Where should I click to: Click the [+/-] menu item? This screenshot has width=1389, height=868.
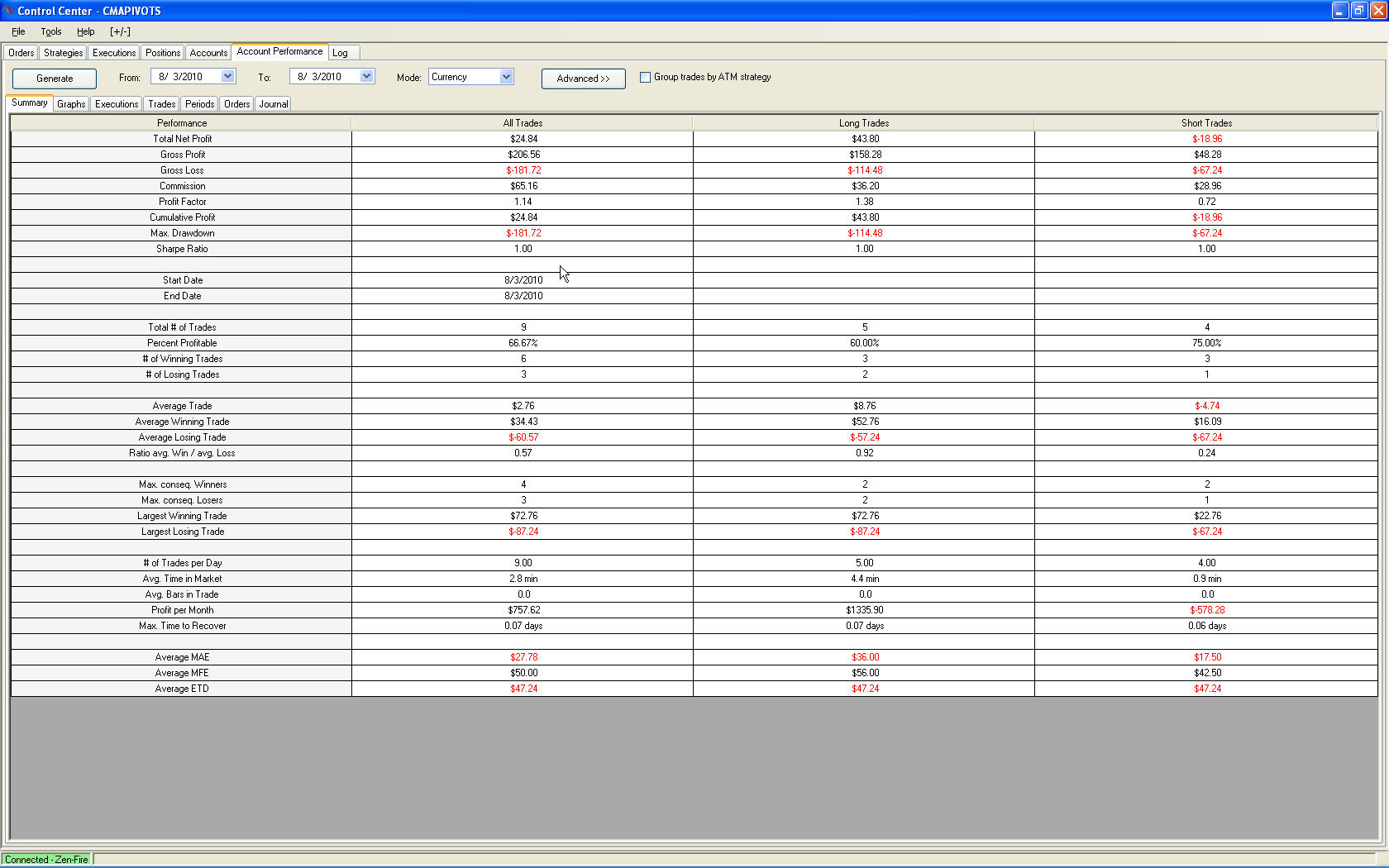tap(120, 31)
